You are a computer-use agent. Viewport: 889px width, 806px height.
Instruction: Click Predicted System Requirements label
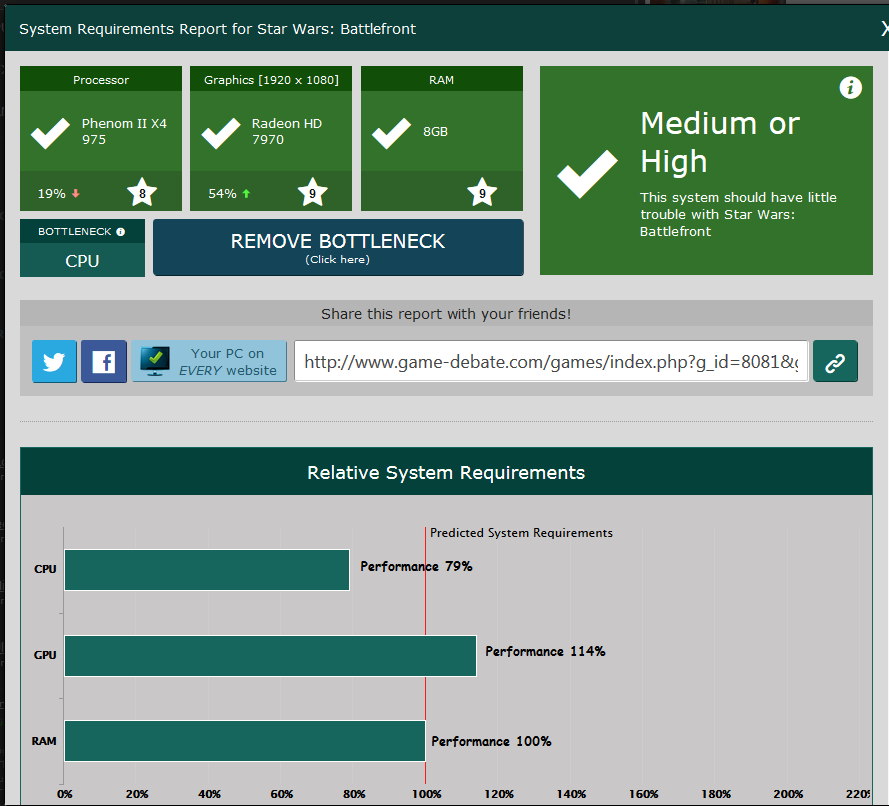(521, 533)
